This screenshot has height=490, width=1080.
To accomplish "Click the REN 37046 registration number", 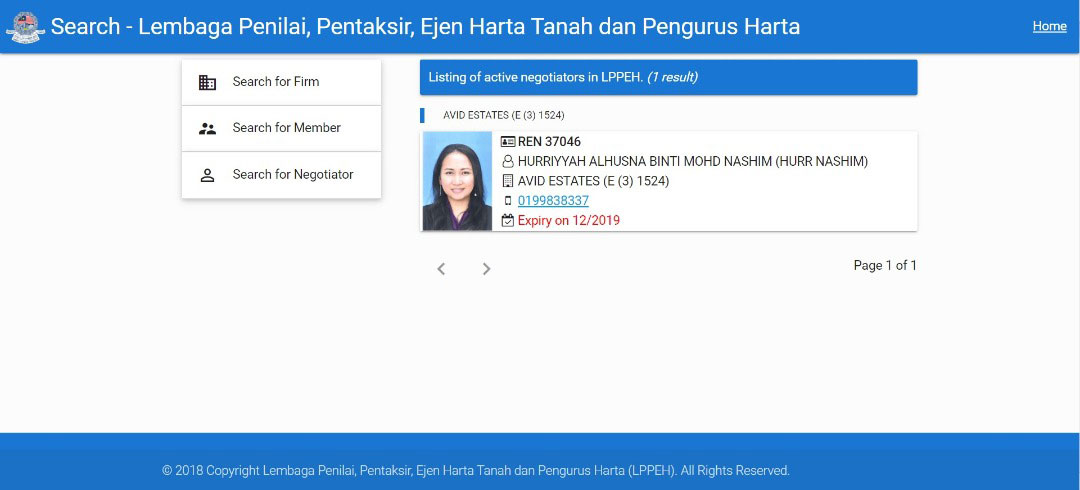I will pos(549,142).
